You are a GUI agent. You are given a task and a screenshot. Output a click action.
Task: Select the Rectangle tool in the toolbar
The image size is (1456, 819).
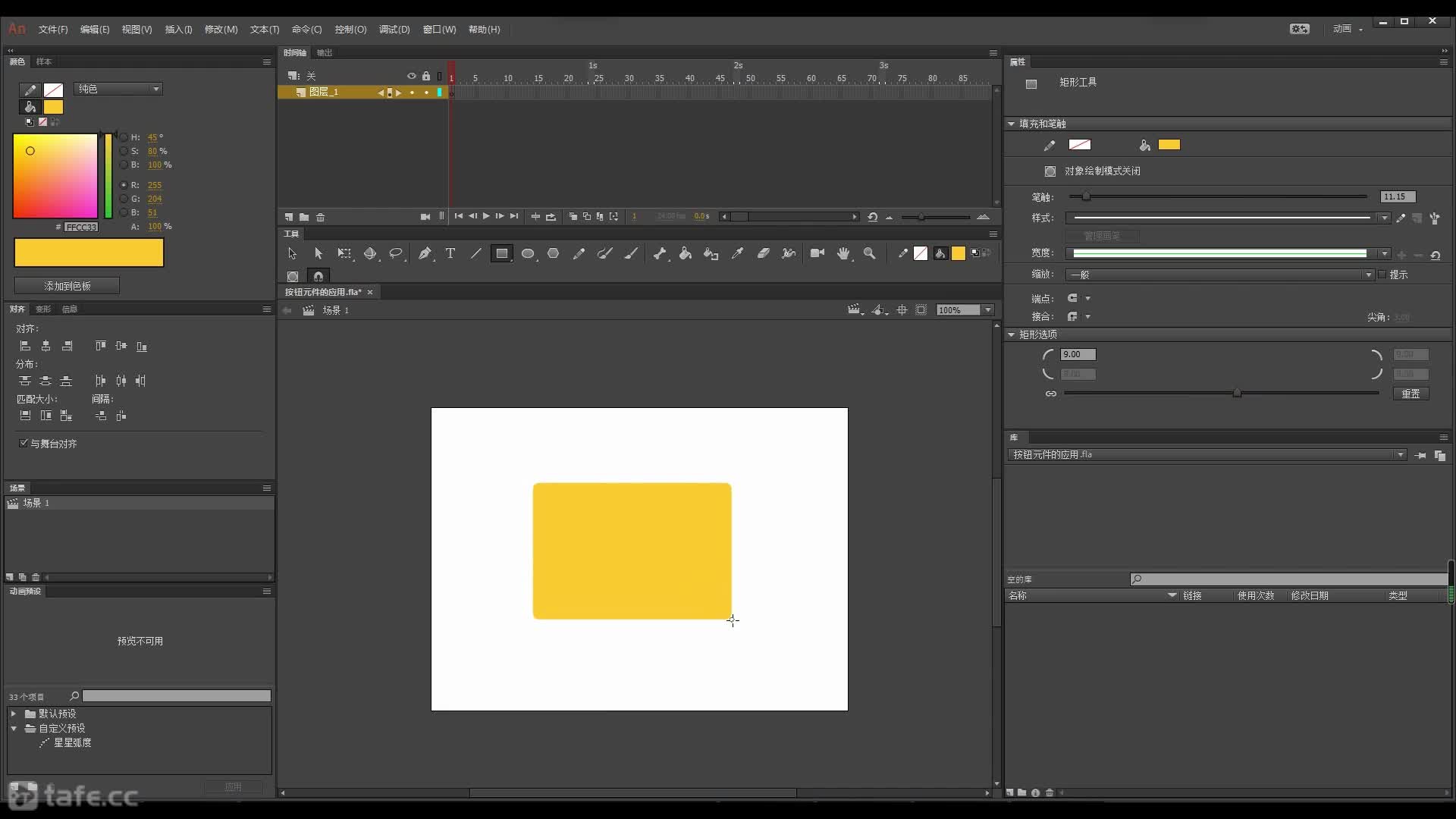coord(501,253)
